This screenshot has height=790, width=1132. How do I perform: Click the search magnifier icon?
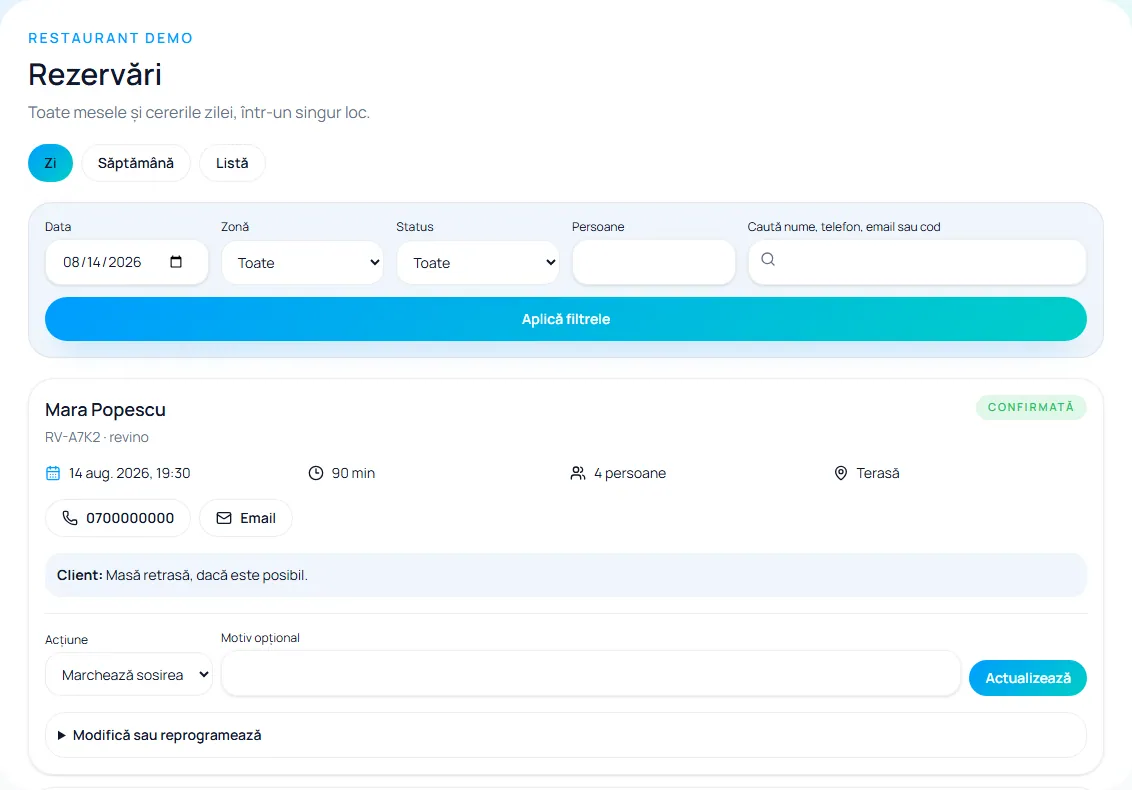768,259
